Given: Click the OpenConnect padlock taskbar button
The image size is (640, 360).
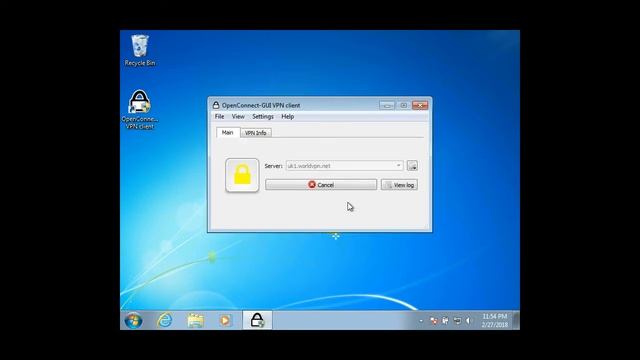Looking at the screenshot, I should [257, 320].
